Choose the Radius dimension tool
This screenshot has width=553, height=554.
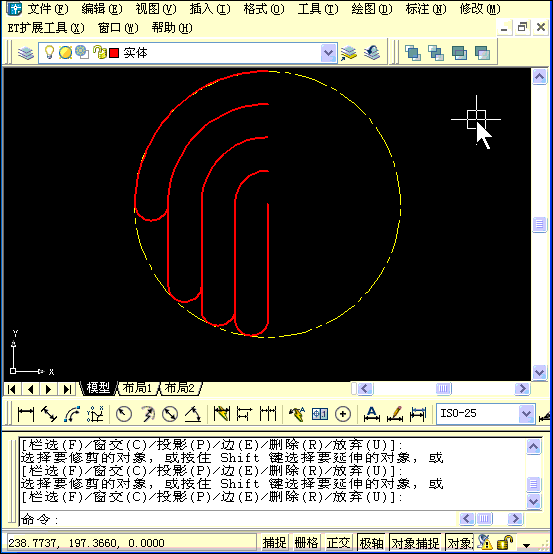coord(124,414)
